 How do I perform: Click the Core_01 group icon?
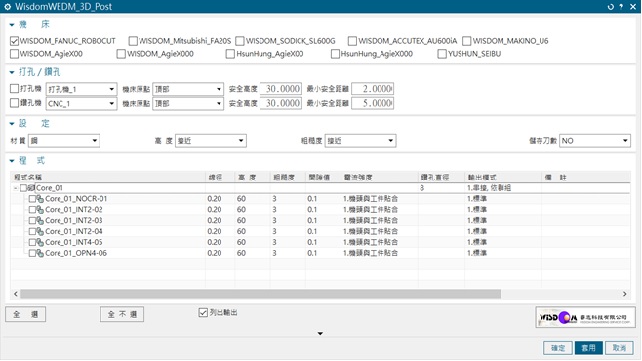31,188
